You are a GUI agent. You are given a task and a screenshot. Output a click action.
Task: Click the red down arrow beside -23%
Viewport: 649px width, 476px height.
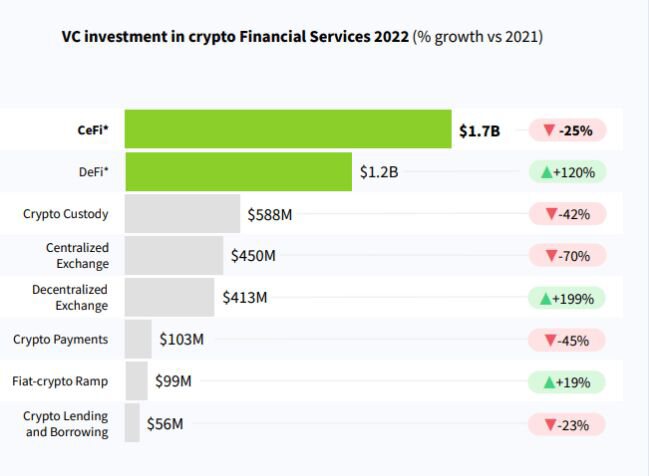[x=550, y=424]
